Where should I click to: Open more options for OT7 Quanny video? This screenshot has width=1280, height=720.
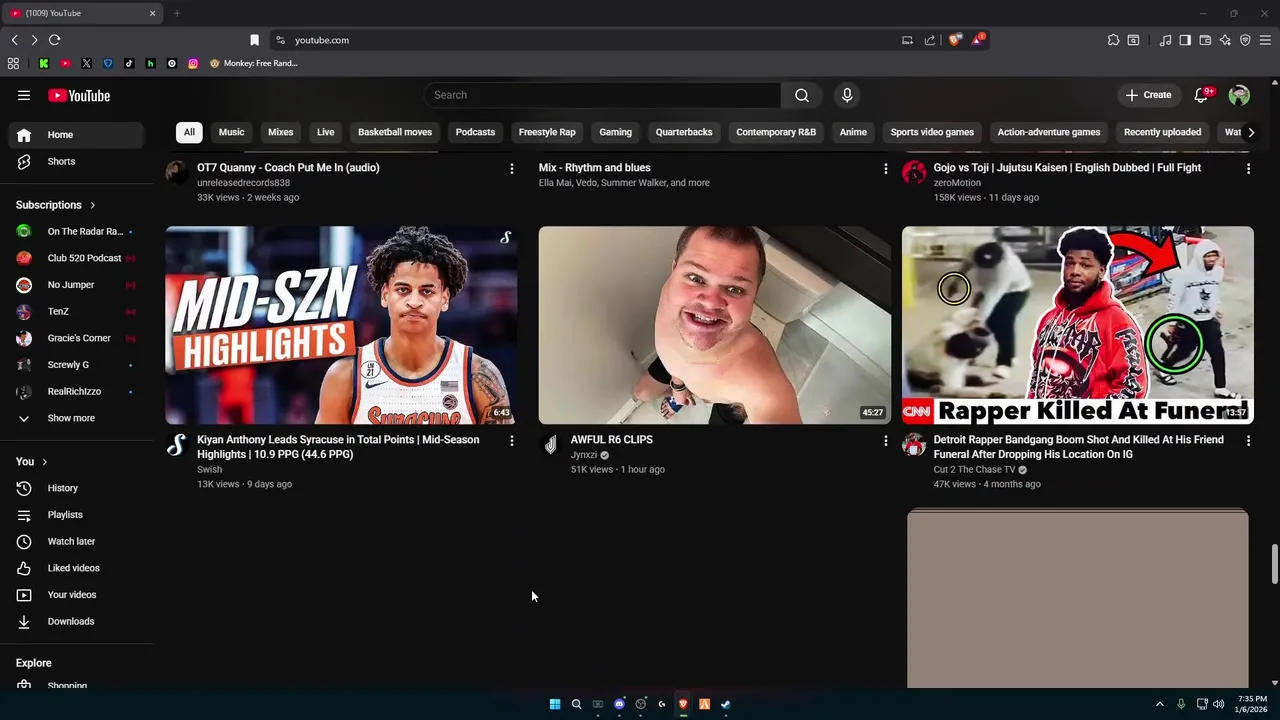click(512, 169)
